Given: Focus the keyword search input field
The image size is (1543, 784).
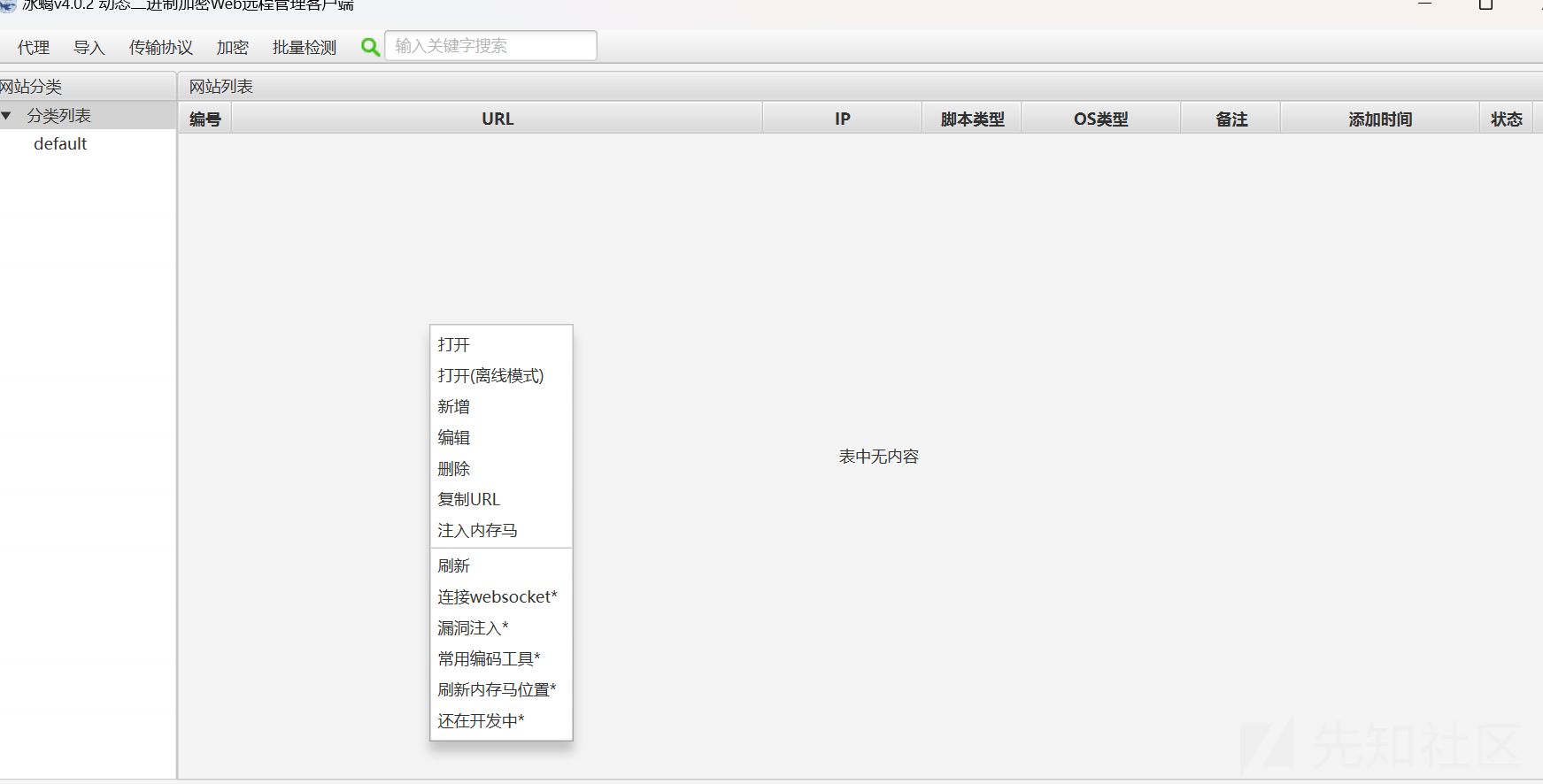Looking at the screenshot, I should tap(490, 46).
